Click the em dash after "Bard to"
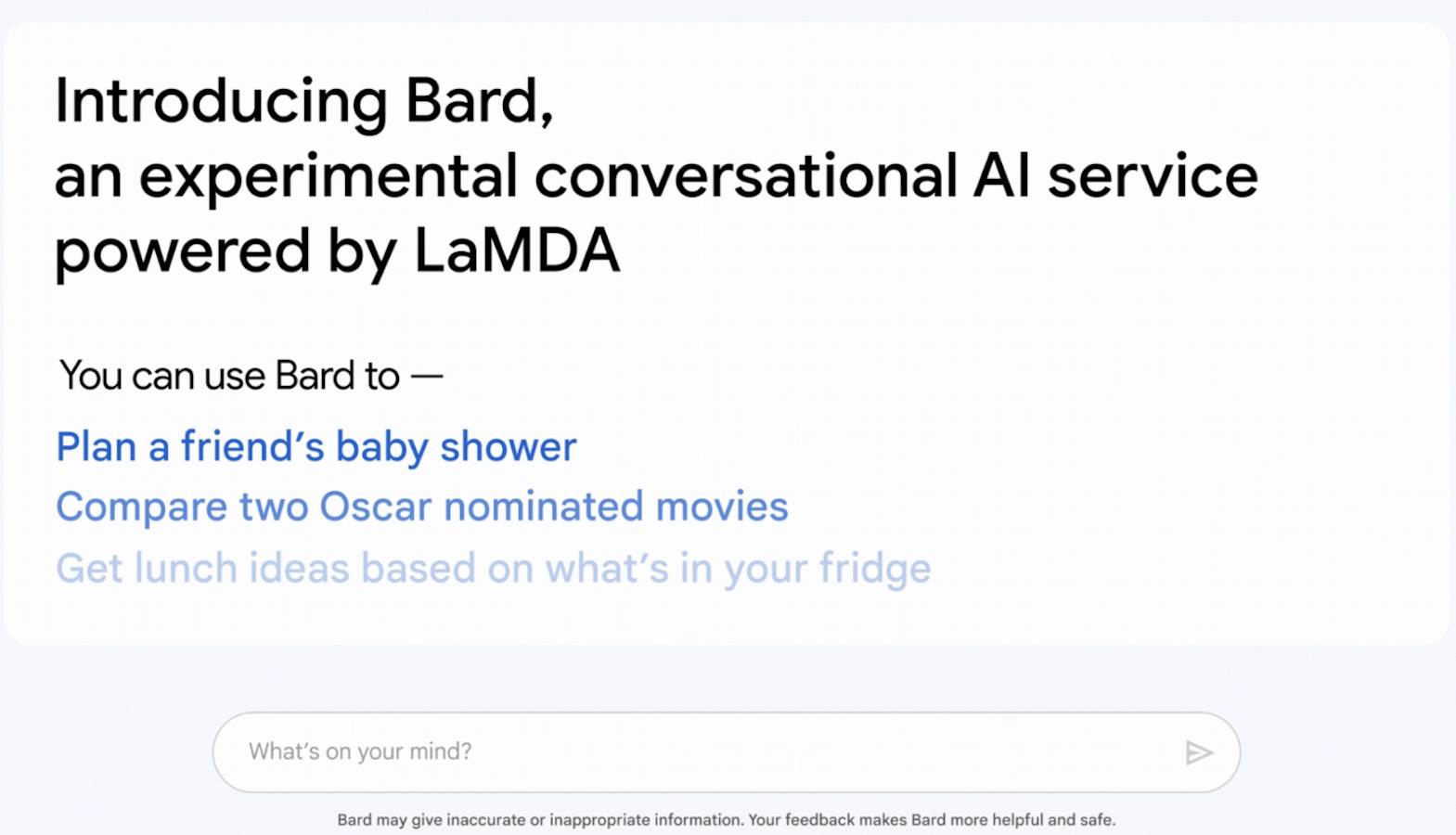1456x835 pixels. pyautogui.click(x=427, y=377)
